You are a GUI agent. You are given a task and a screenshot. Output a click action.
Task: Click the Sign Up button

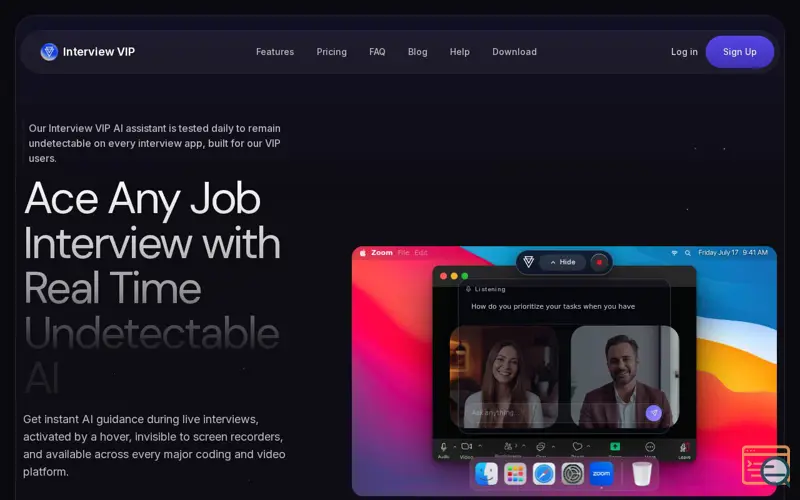(739, 52)
